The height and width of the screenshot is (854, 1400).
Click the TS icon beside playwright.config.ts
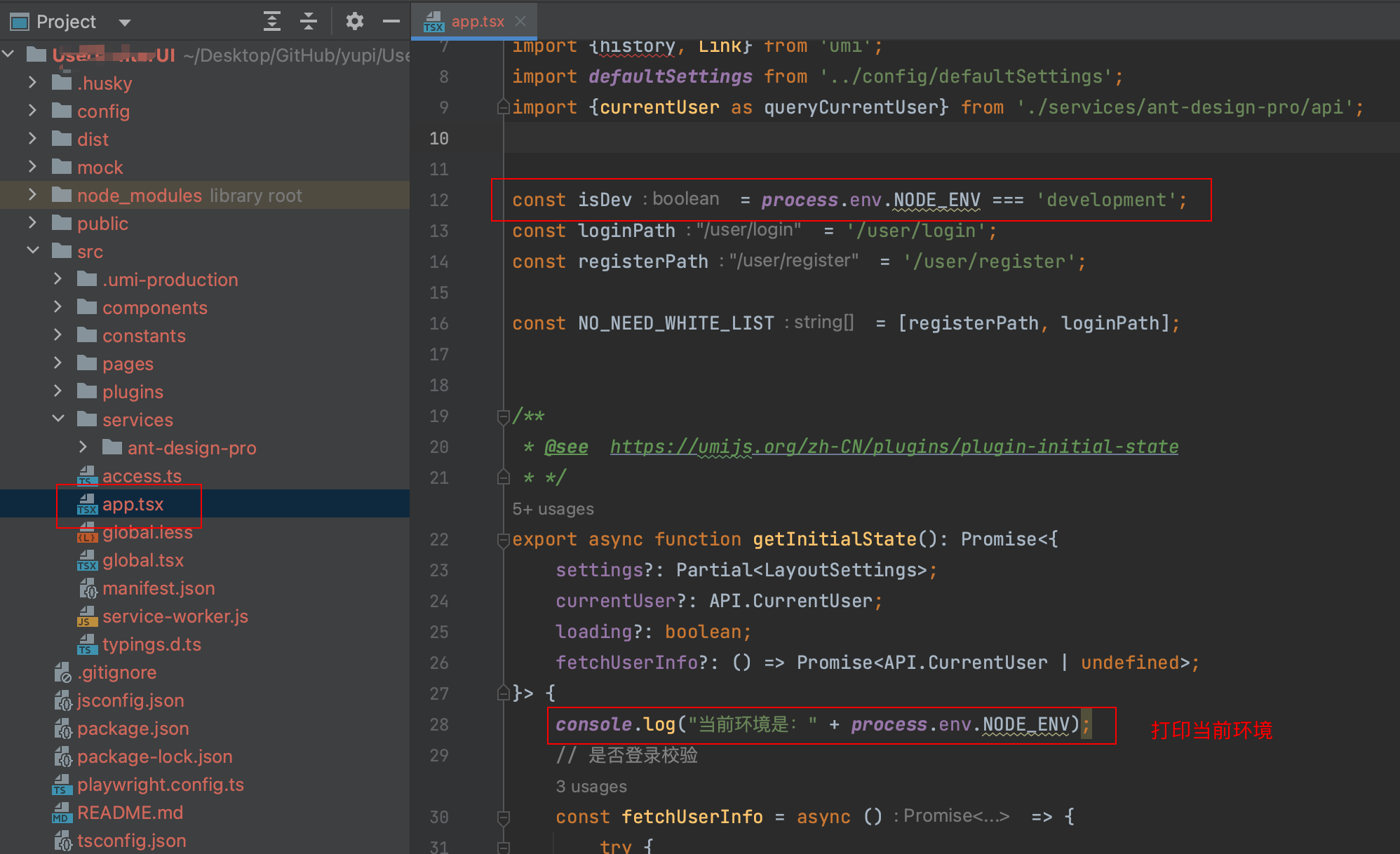point(62,785)
